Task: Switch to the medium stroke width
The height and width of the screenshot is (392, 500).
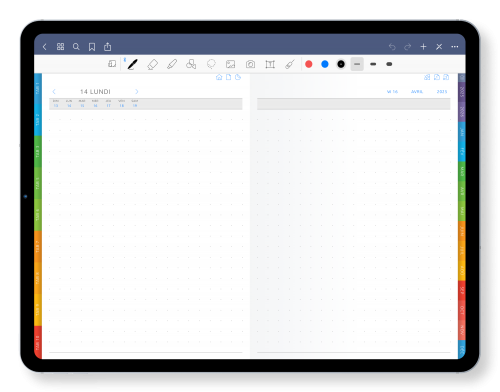Action: click(373, 64)
